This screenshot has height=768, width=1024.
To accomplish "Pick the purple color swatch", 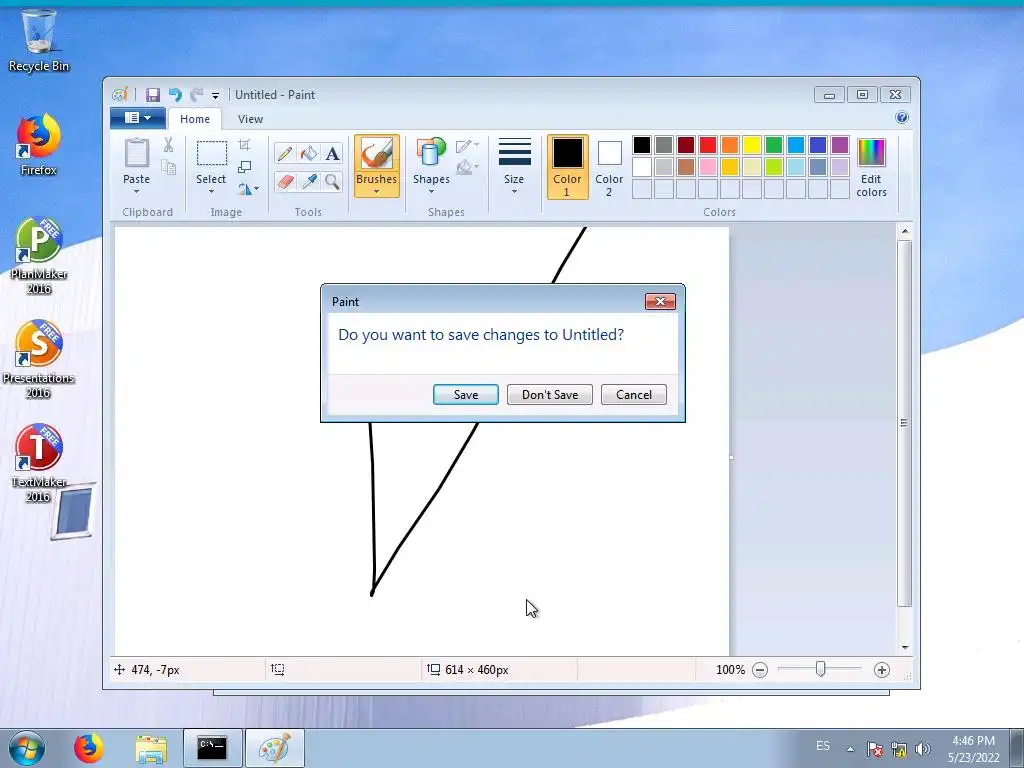I will [x=840, y=145].
